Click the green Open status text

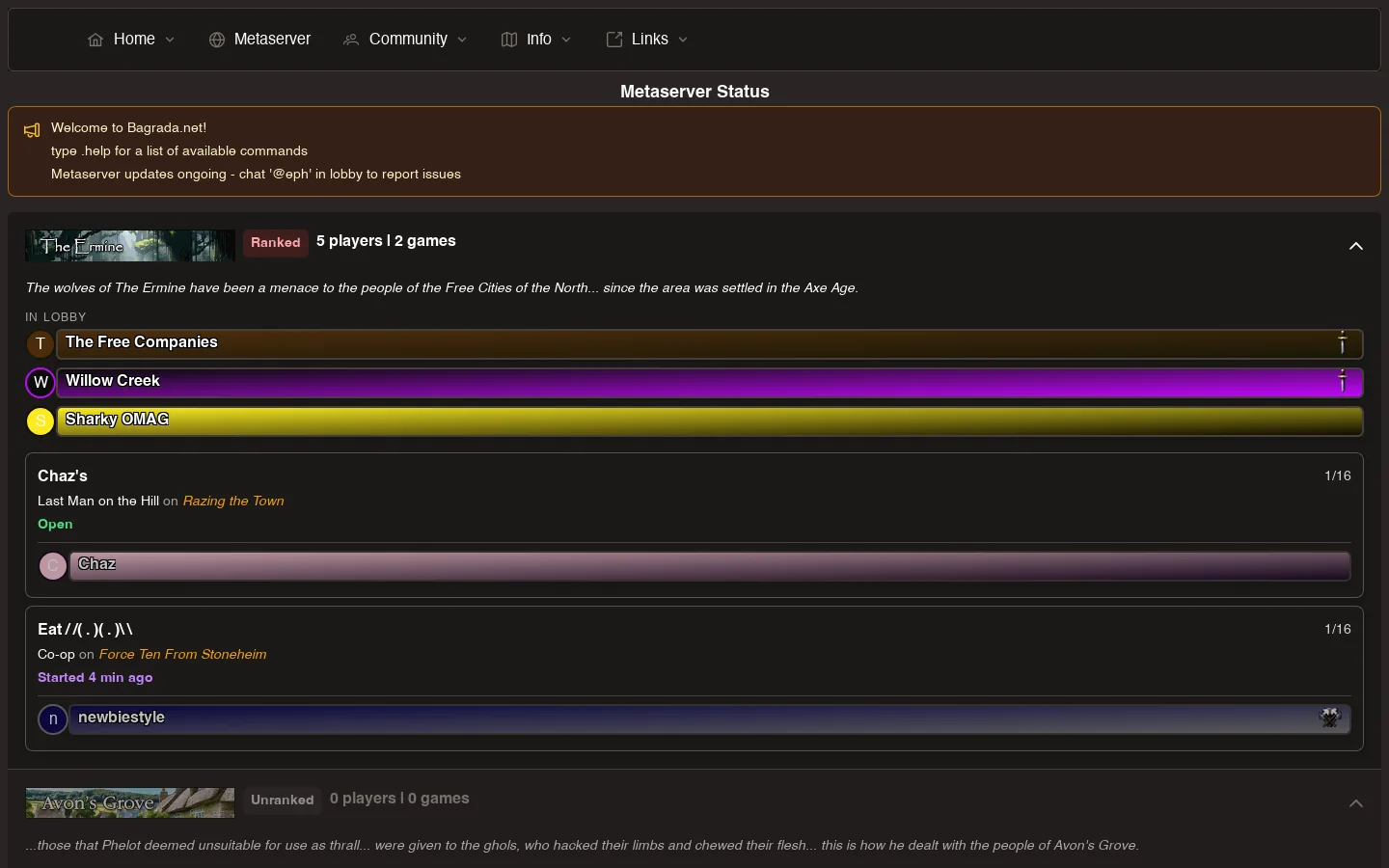(55, 524)
